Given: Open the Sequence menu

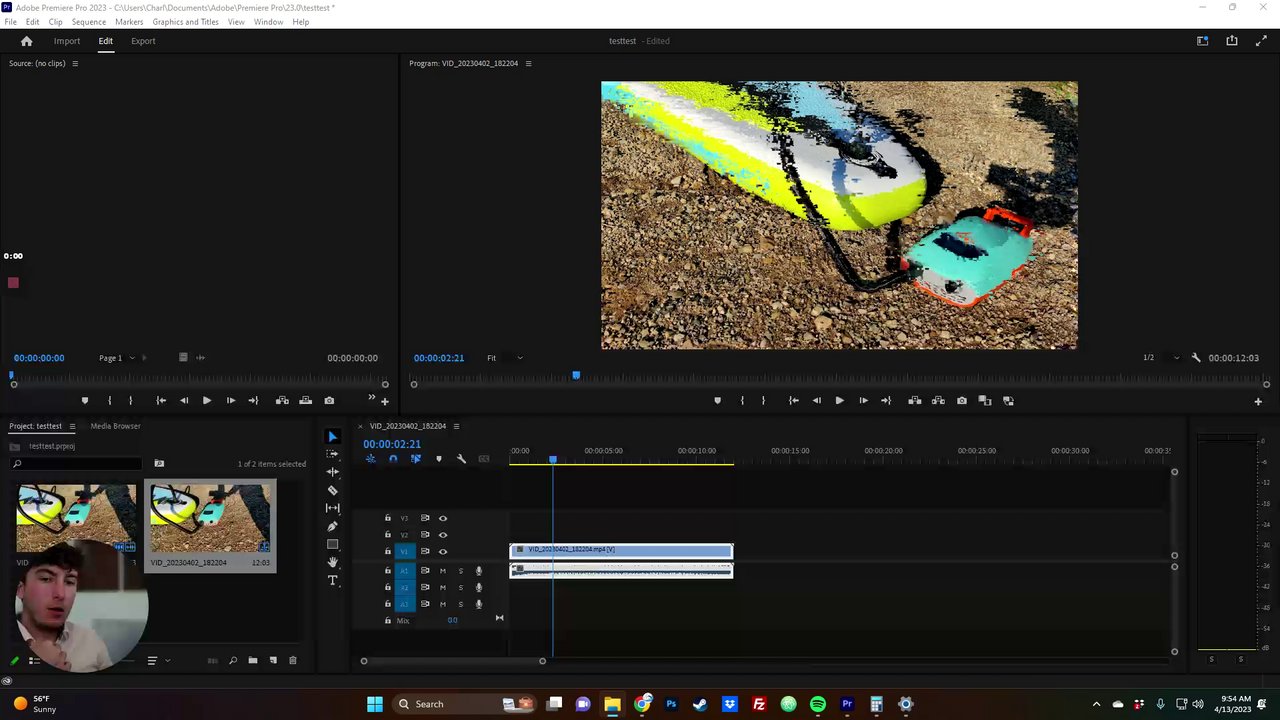Looking at the screenshot, I should [88, 22].
